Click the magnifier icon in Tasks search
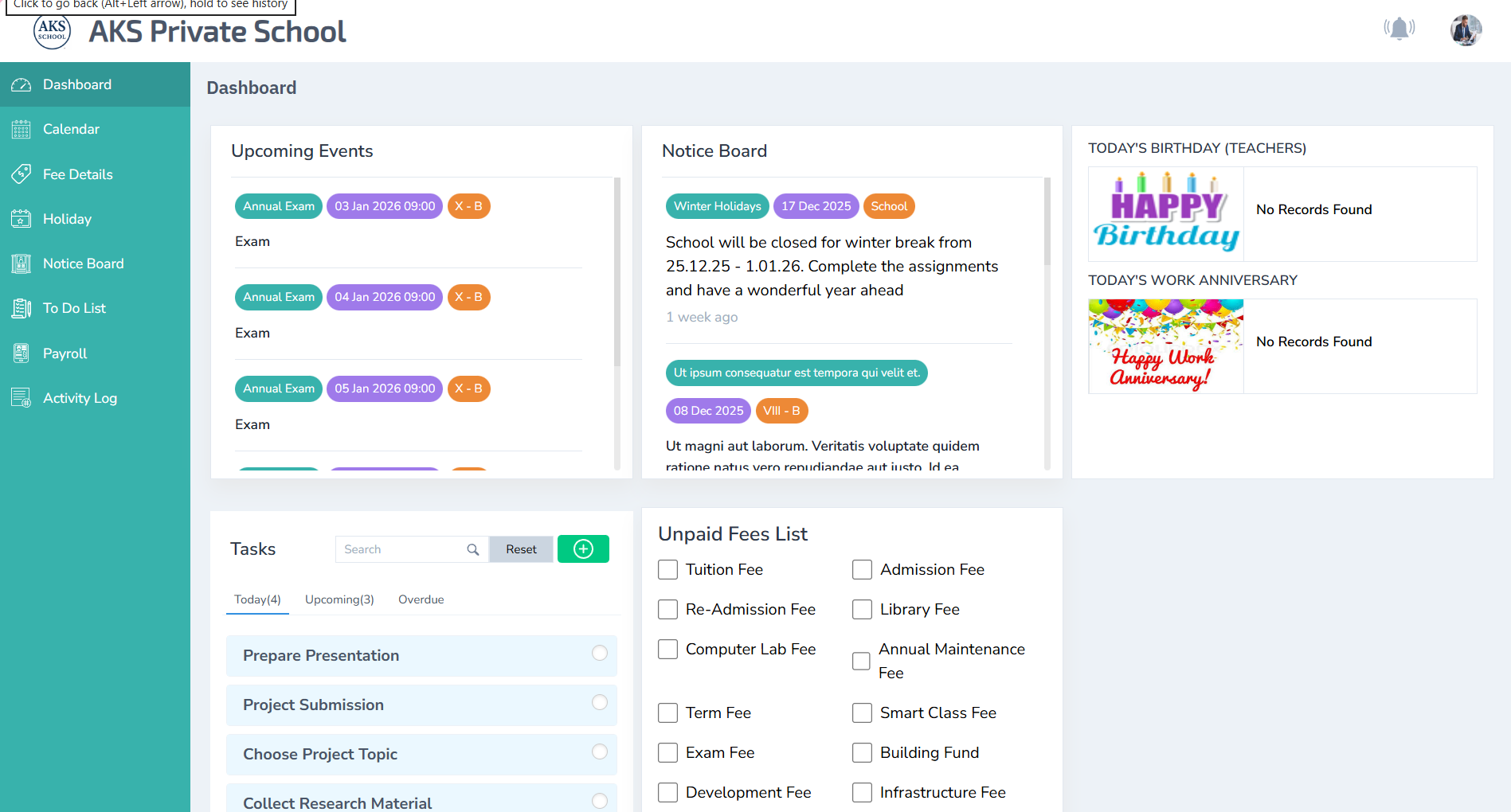 (x=472, y=549)
